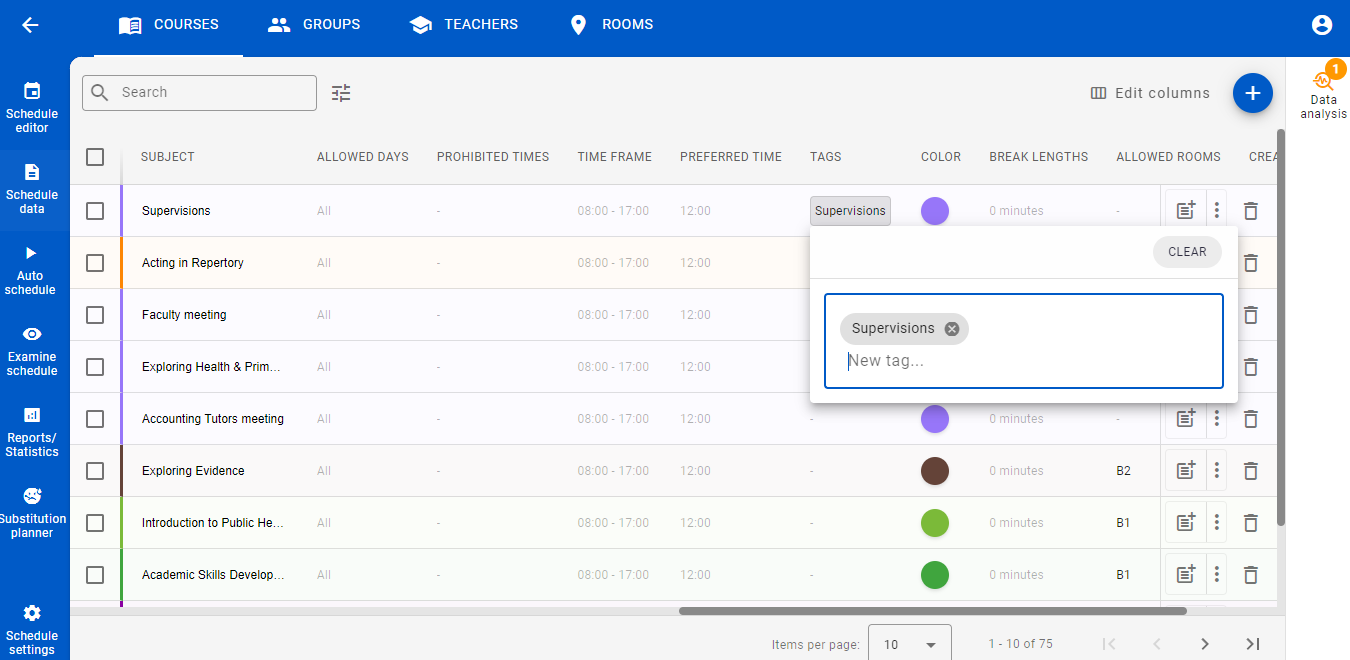Sort by the ALLOWED DAYS column header

coord(363,157)
